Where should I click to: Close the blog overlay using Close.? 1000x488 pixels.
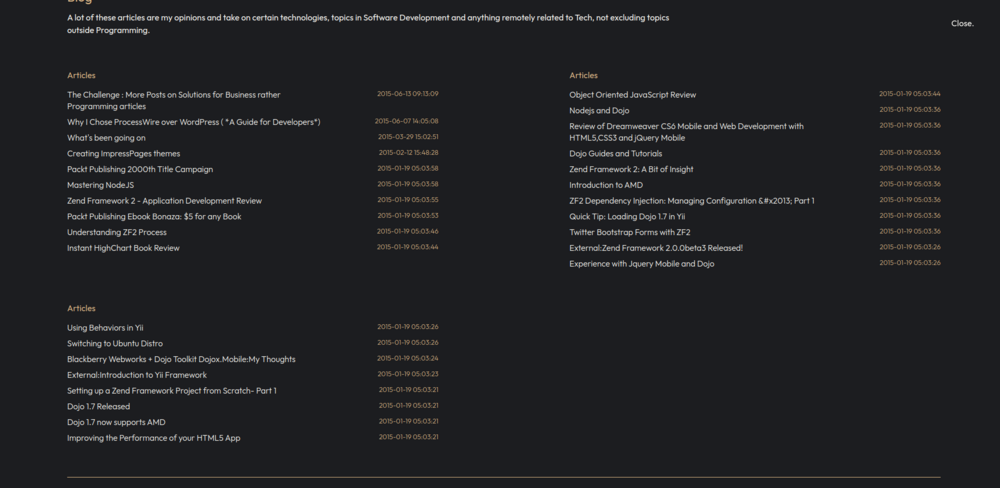[x=962, y=23]
